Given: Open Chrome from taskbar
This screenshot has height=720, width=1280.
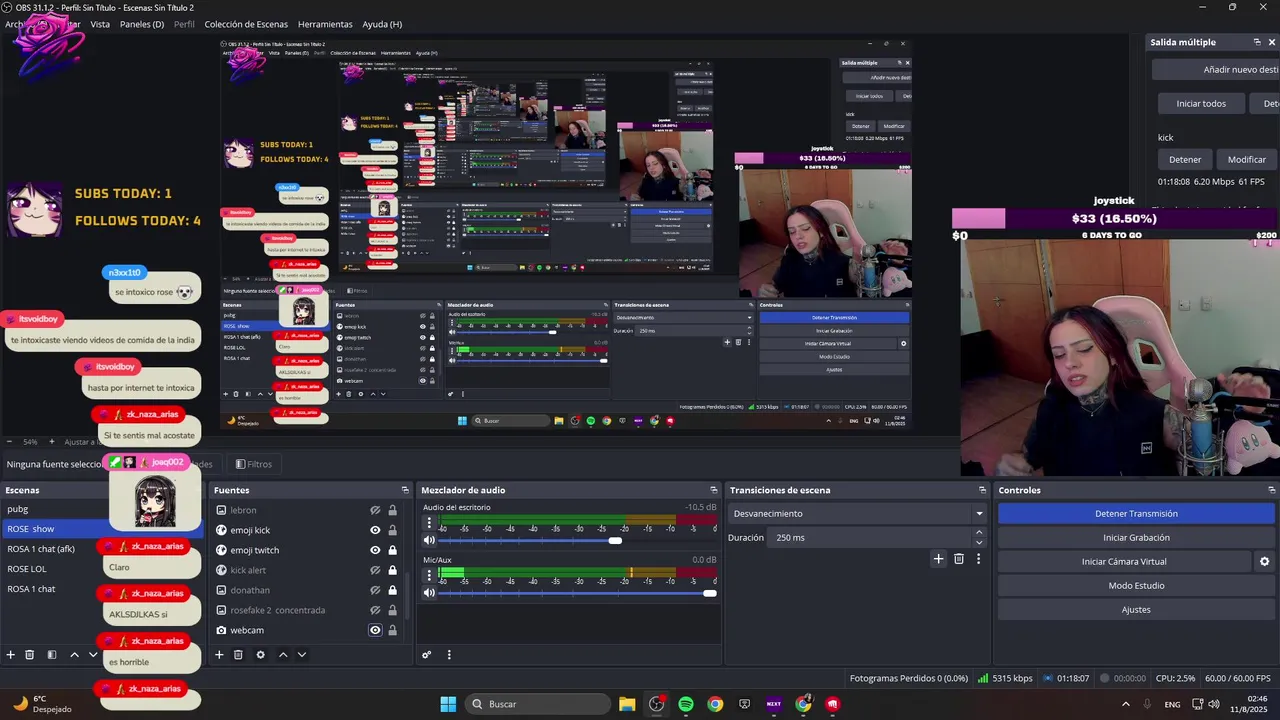Looking at the screenshot, I should coord(715,704).
